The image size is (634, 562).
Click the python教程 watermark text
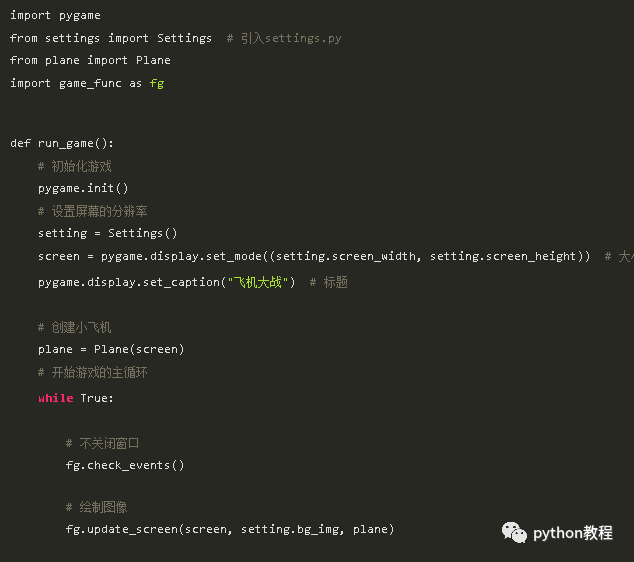click(573, 533)
